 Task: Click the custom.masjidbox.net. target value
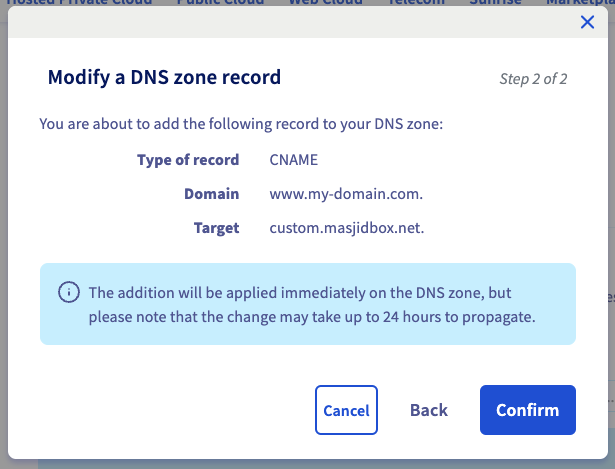pyautogui.click(x=347, y=228)
